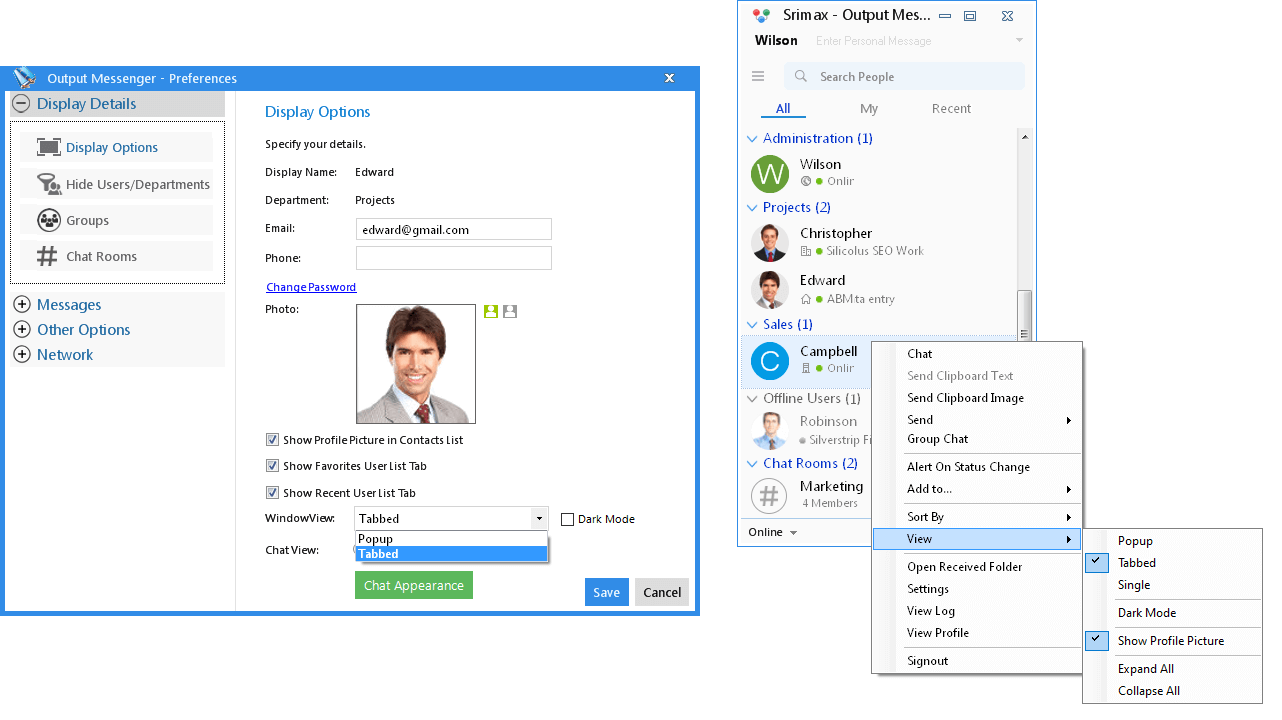Expand the Network preferences section
The image size is (1282, 720).
pos(21,355)
